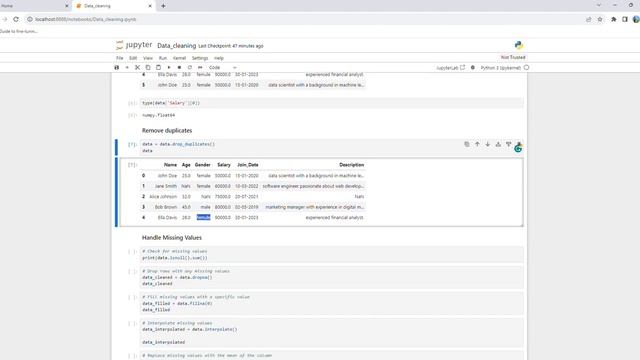The image size is (640, 360).
Task: Run the selected cell with play icon
Action: [169, 67]
